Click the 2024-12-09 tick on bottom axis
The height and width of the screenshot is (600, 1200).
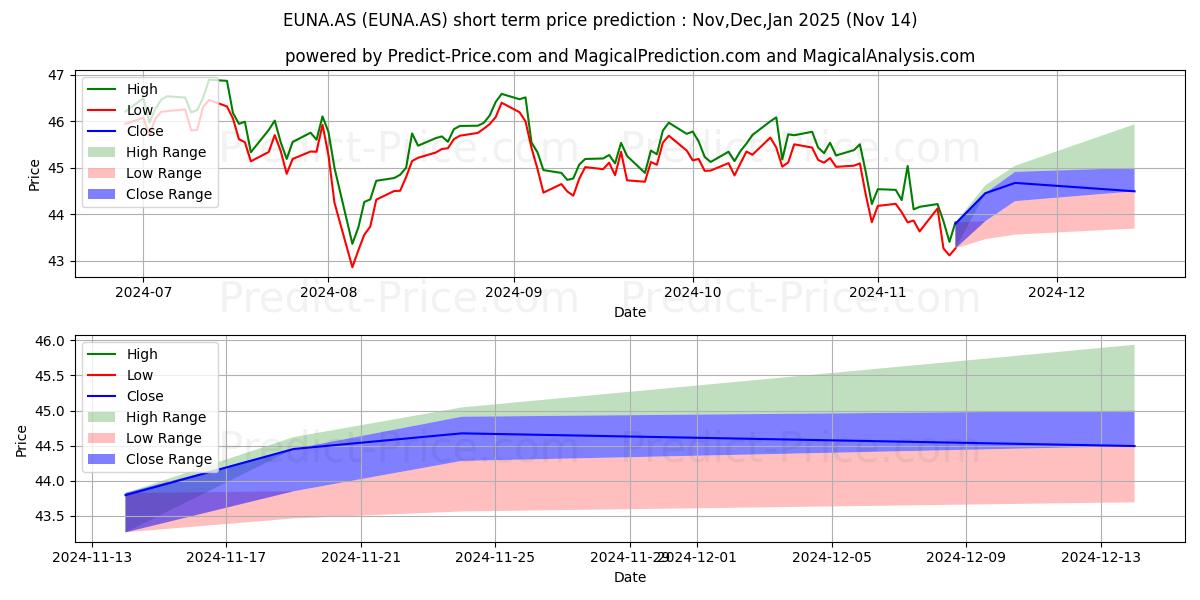point(966,559)
